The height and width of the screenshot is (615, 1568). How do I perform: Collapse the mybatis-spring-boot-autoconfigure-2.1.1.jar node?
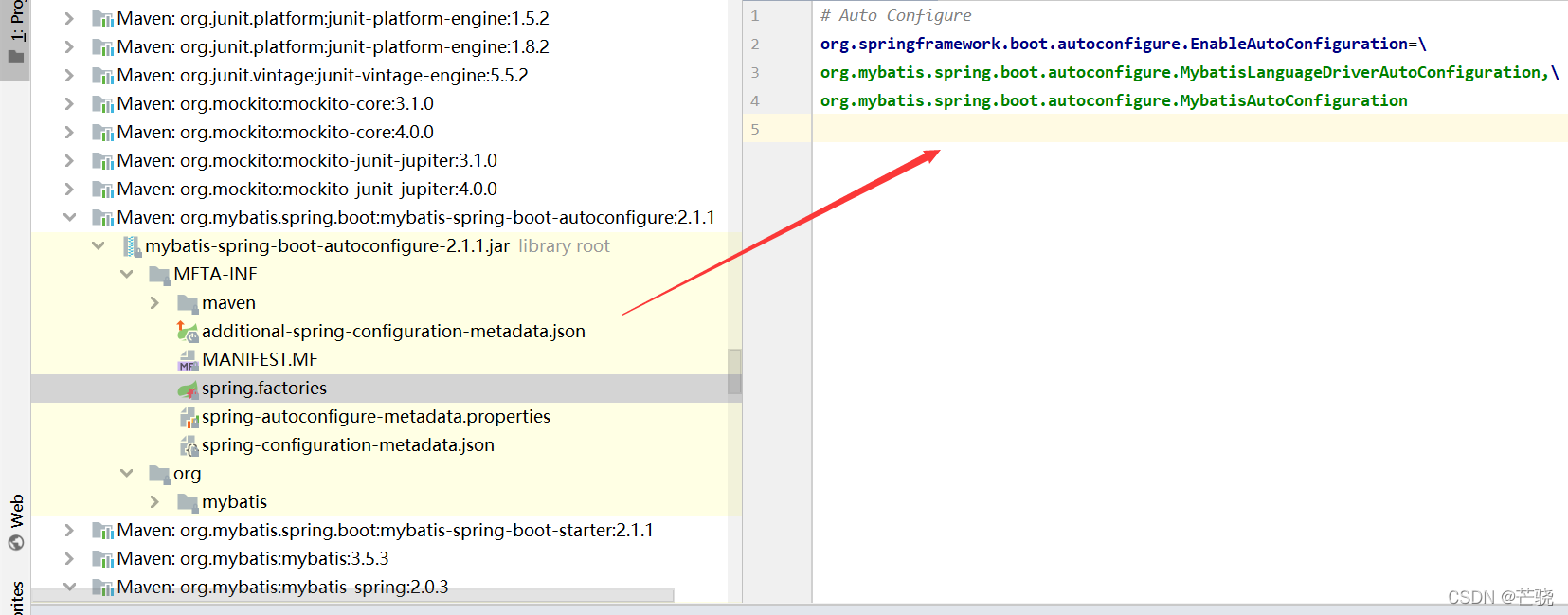click(x=98, y=245)
